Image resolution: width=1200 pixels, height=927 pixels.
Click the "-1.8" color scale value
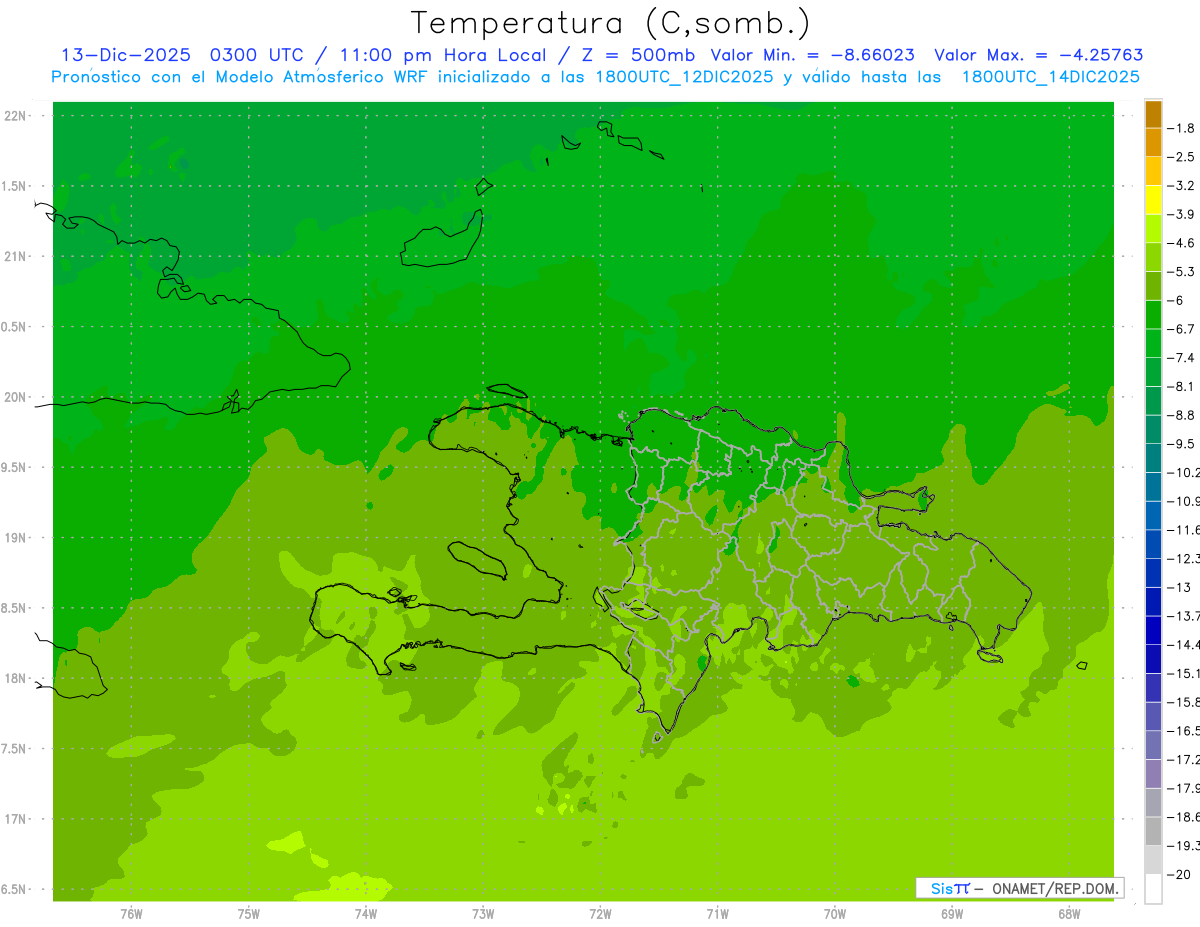[x=1181, y=128]
